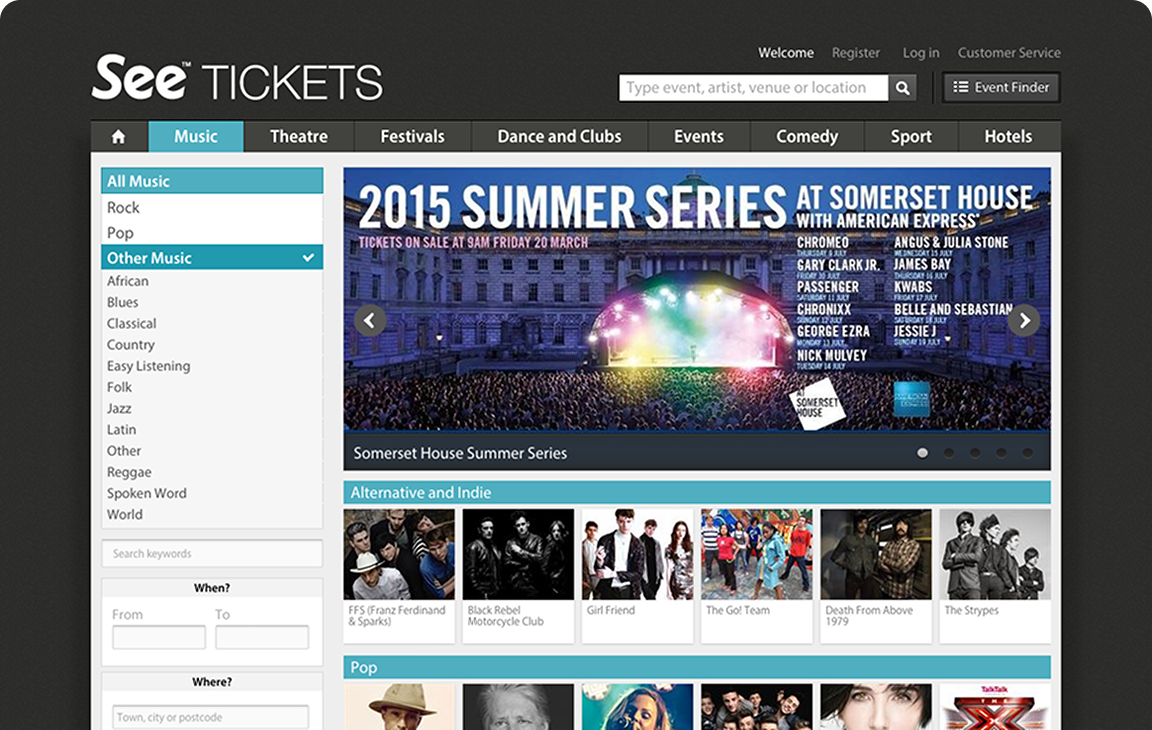Click the event search text field
The width and height of the screenshot is (1152, 730).
[753, 88]
